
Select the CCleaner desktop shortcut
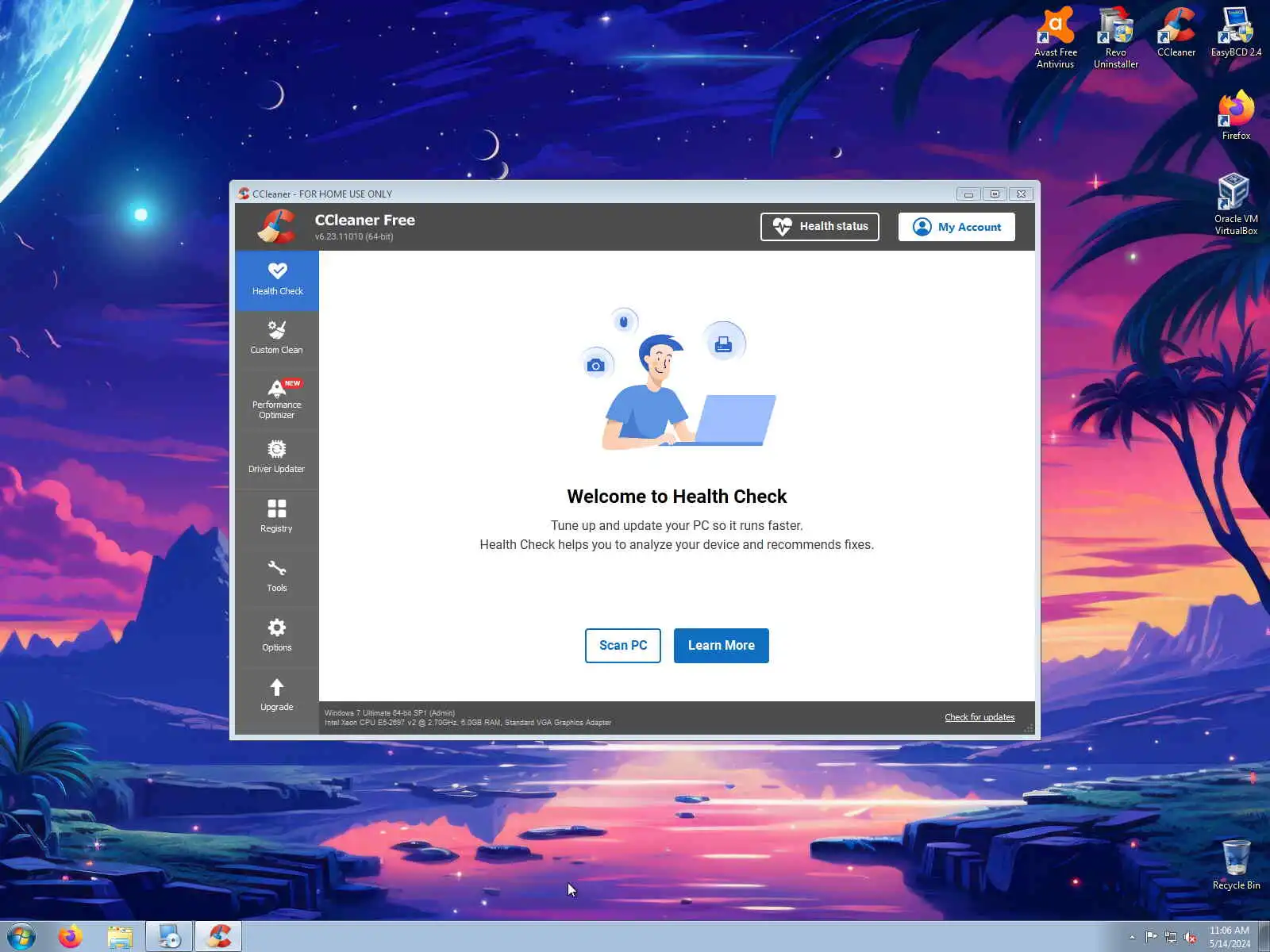click(1176, 33)
